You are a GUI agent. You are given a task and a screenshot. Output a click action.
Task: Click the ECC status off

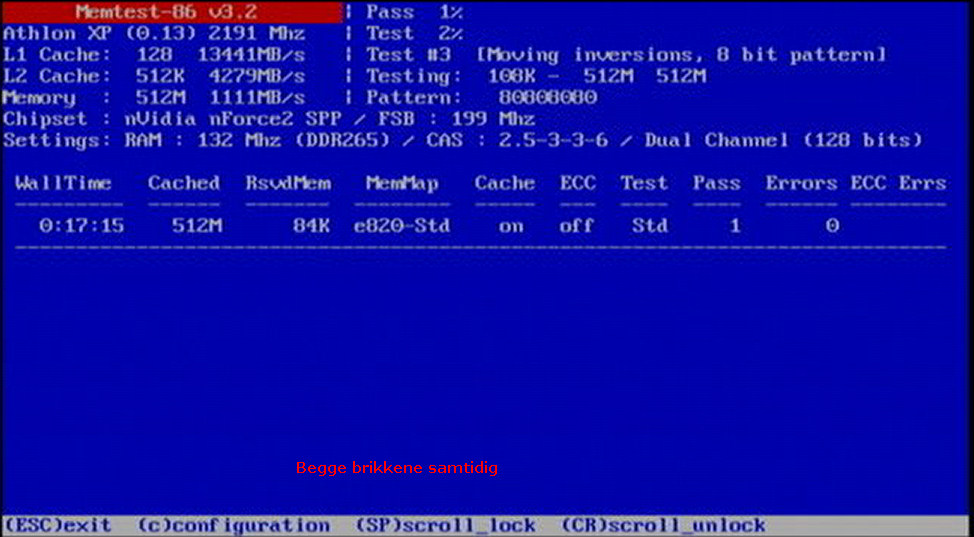pyautogui.click(x=576, y=226)
